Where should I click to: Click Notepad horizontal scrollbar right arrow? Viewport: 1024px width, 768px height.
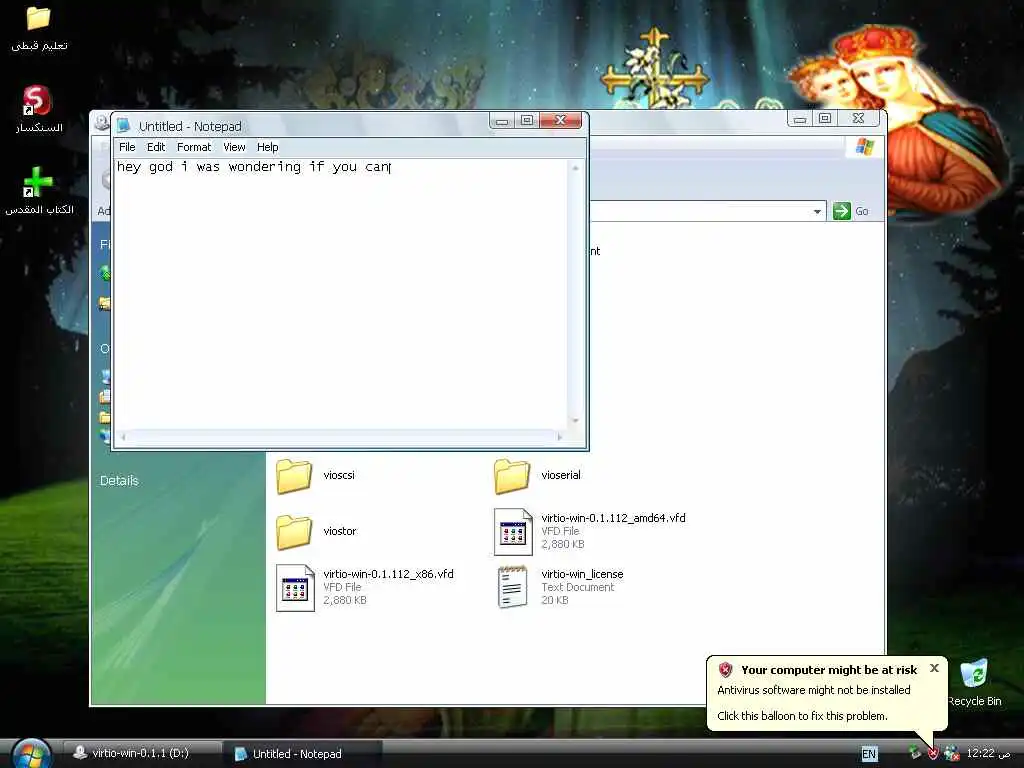[560, 437]
